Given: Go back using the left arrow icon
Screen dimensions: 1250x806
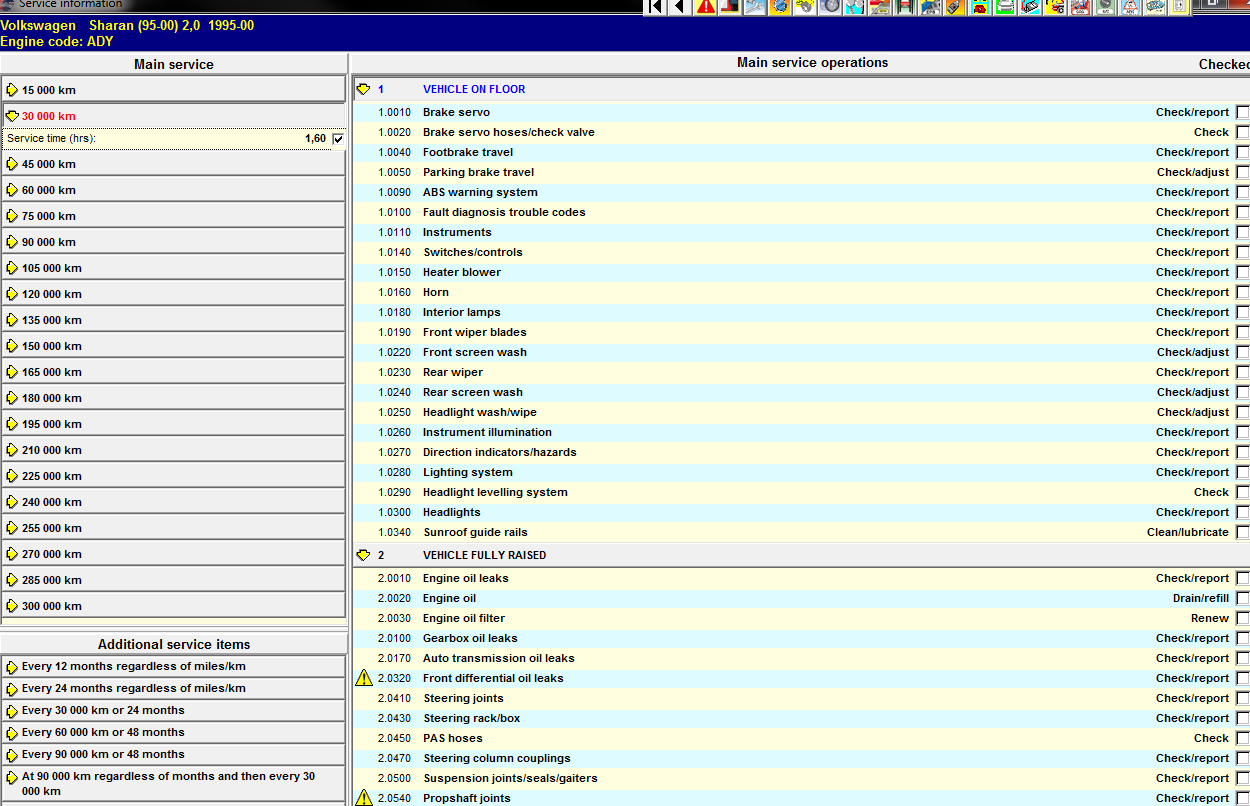Looking at the screenshot, I should point(680,7).
